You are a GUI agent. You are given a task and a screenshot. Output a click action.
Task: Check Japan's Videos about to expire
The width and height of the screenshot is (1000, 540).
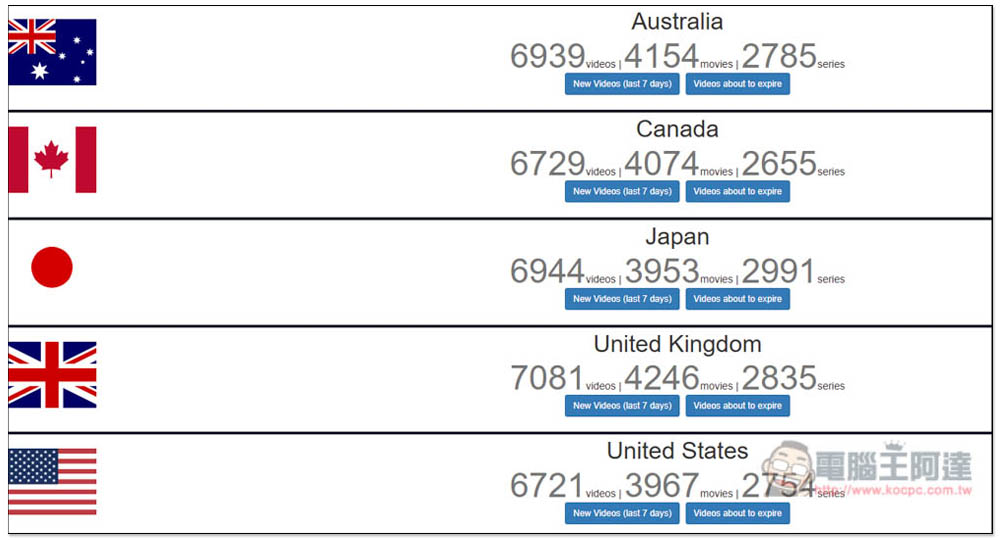pyautogui.click(x=737, y=299)
